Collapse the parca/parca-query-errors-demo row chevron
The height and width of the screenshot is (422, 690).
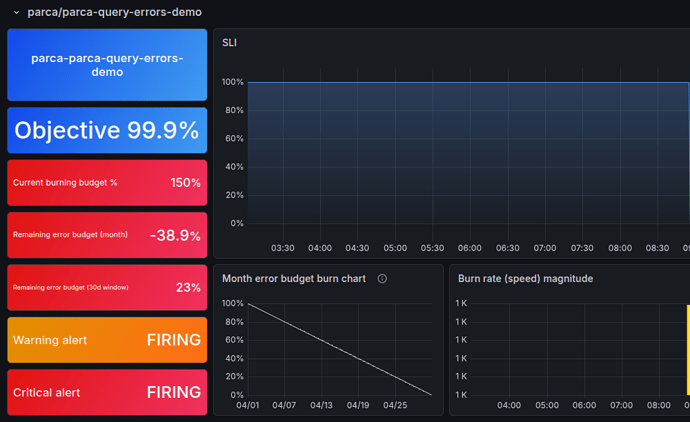16,12
